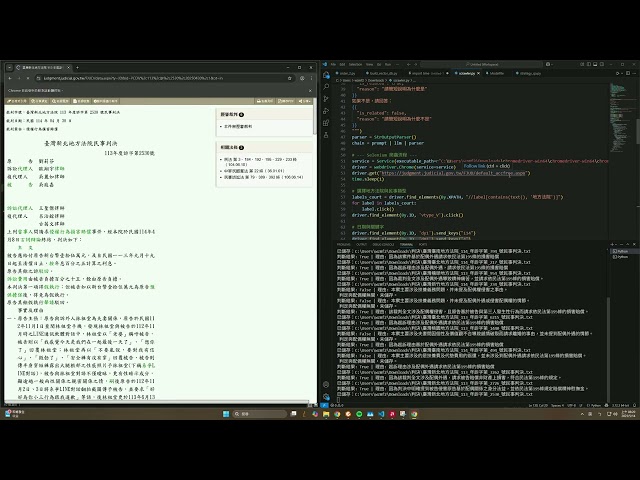Stop page loading in Chrome
This screenshot has width=640, height=480.
point(28,78)
